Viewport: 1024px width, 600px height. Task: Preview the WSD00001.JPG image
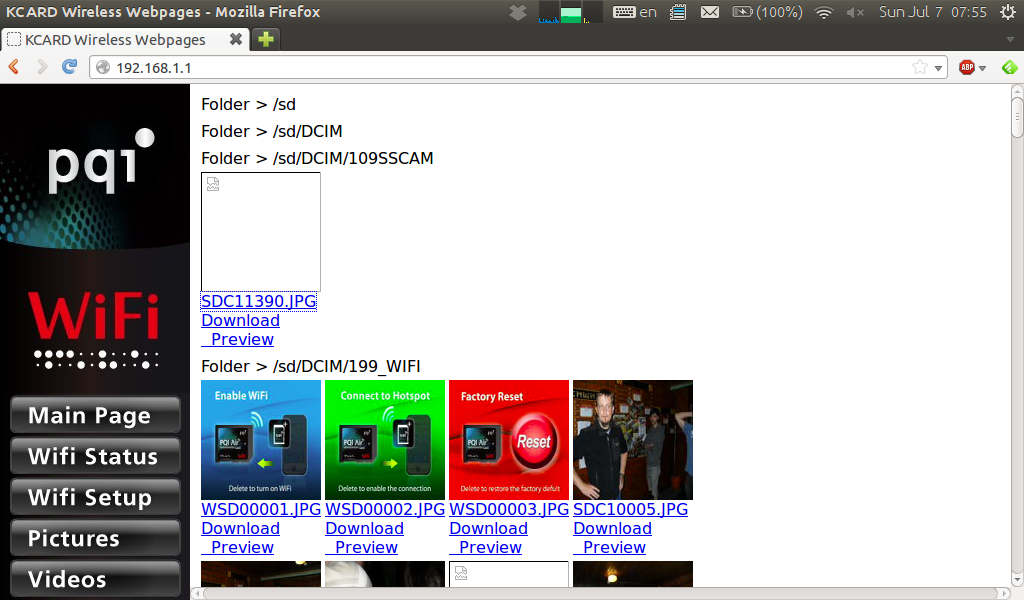click(238, 547)
